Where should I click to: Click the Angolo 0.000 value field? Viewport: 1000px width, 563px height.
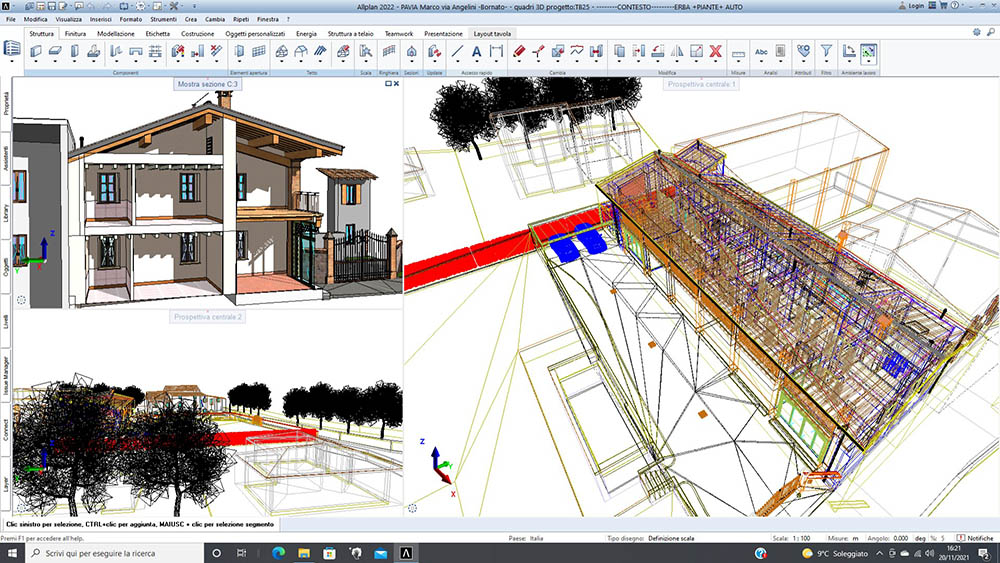click(x=901, y=538)
